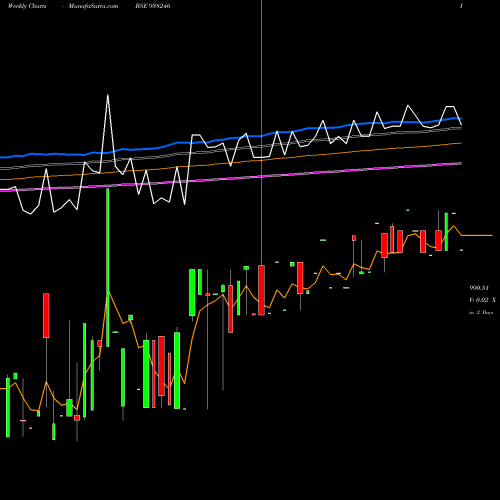
Task: Click the 'Weekly Charts' title text
Action: [27, 6]
